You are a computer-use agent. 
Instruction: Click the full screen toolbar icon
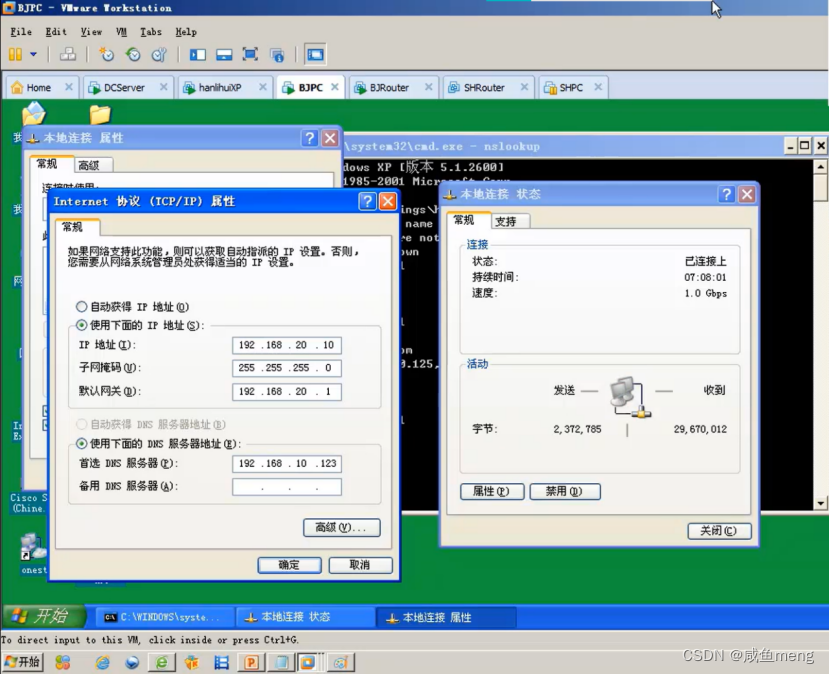[x=250, y=54]
